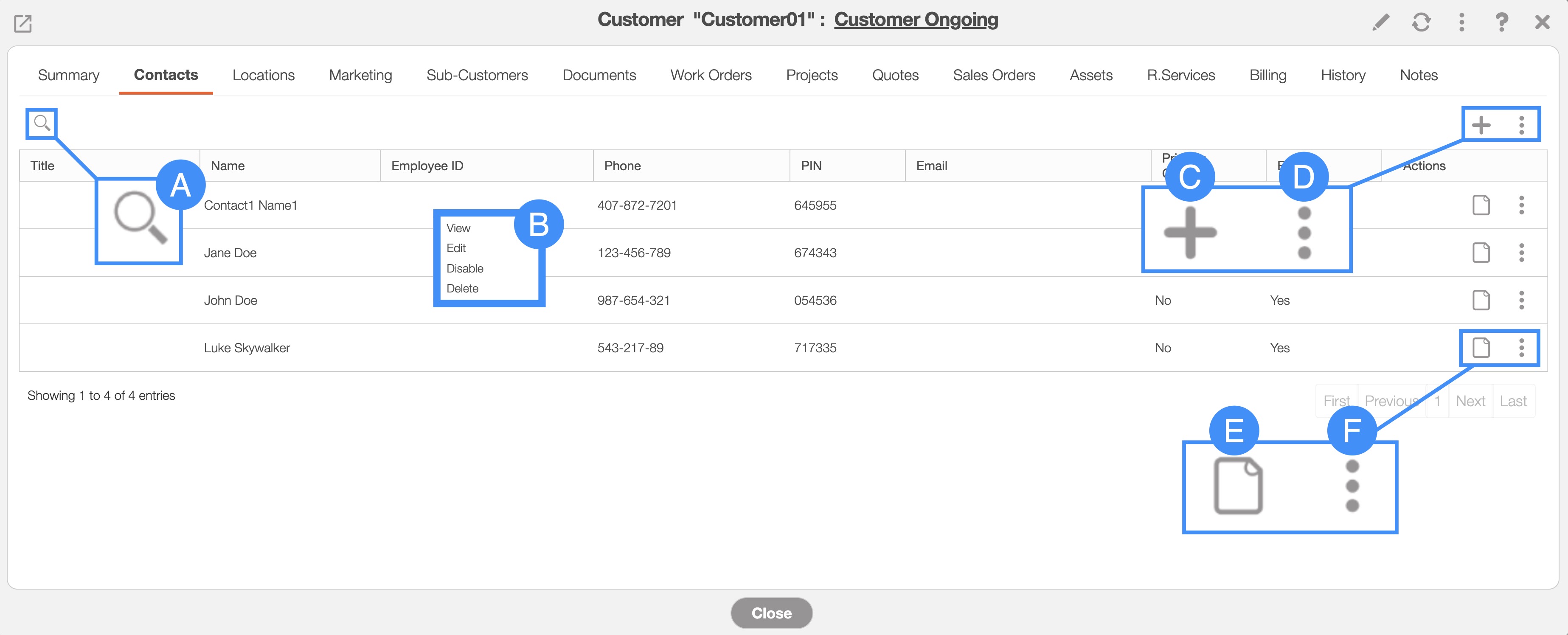The width and height of the screenshot is (1568, 635).
Task: Open the pop-out window icon
Action: click(22, 24)
